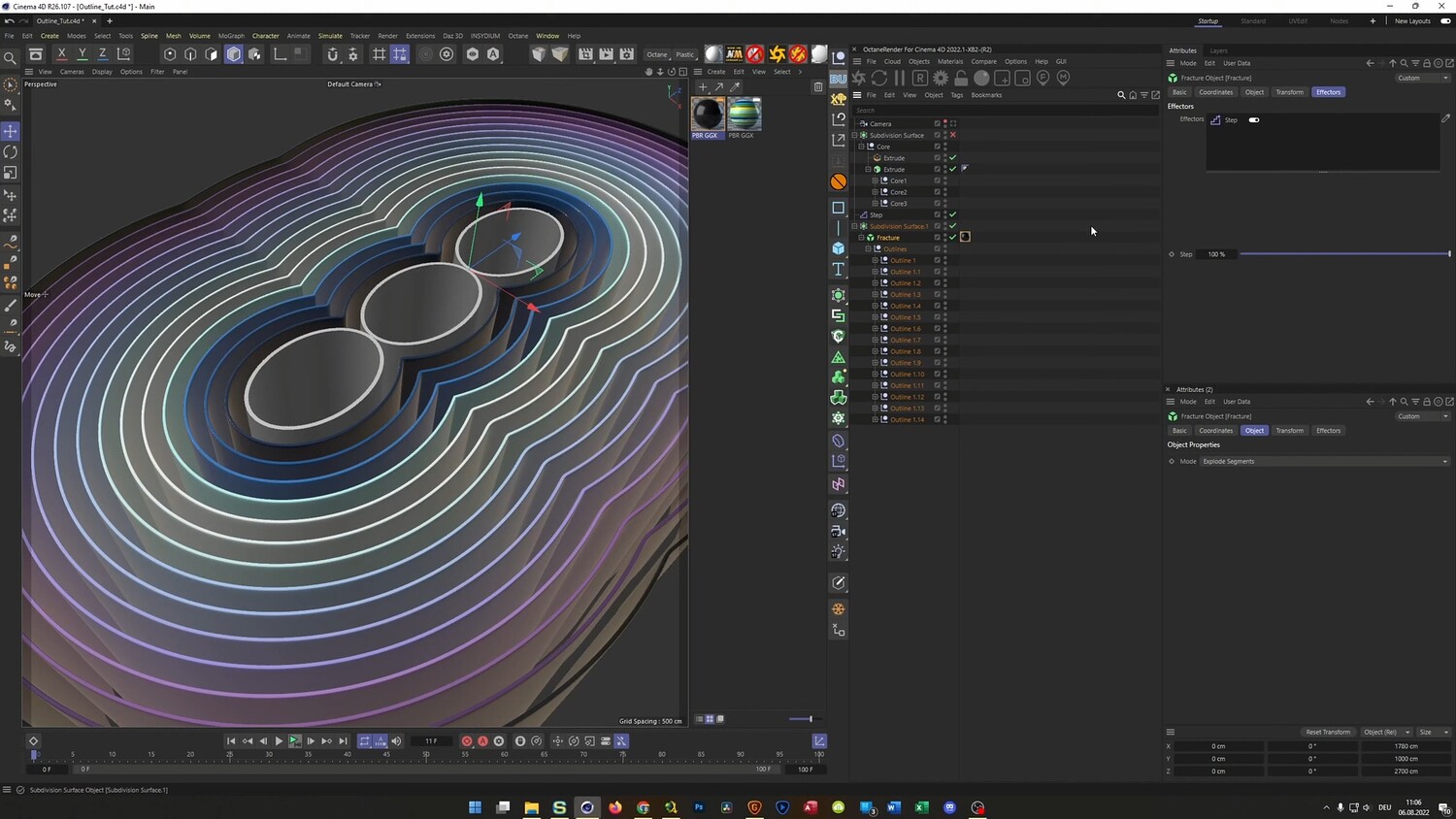Image resolution: width=1456 pixels, height=819 pixels.
Task: Open Octane render settings gear icon
Action: click(941, 78)
